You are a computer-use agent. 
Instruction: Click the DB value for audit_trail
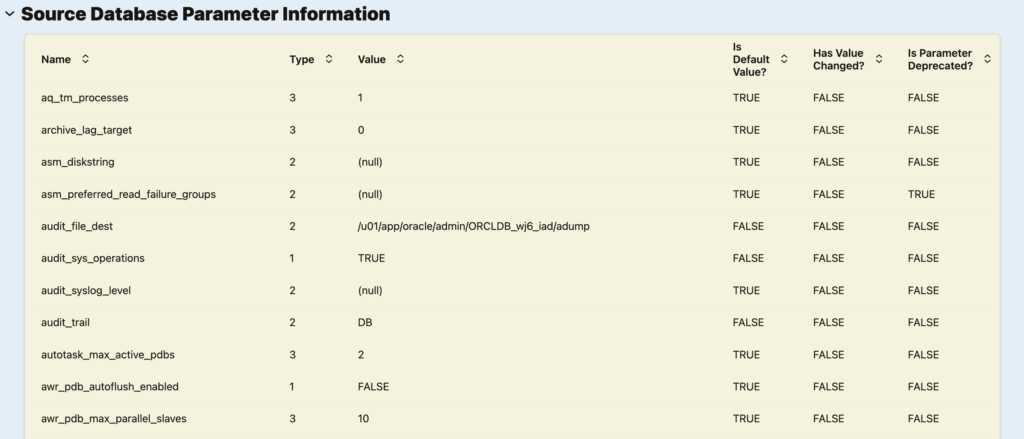(x=365, y=322)
